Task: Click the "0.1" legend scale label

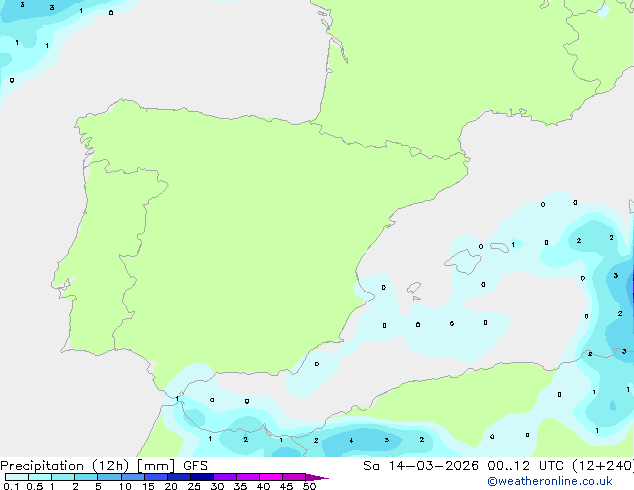Action: (x=11, y=486)
